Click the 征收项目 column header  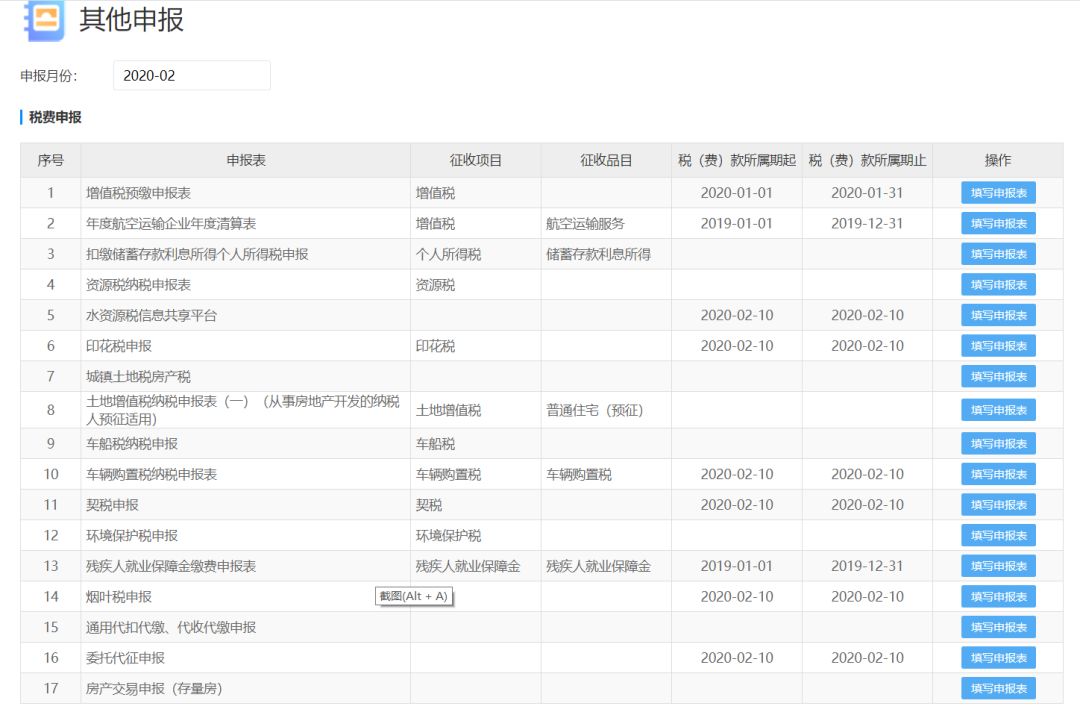[475, 161]
